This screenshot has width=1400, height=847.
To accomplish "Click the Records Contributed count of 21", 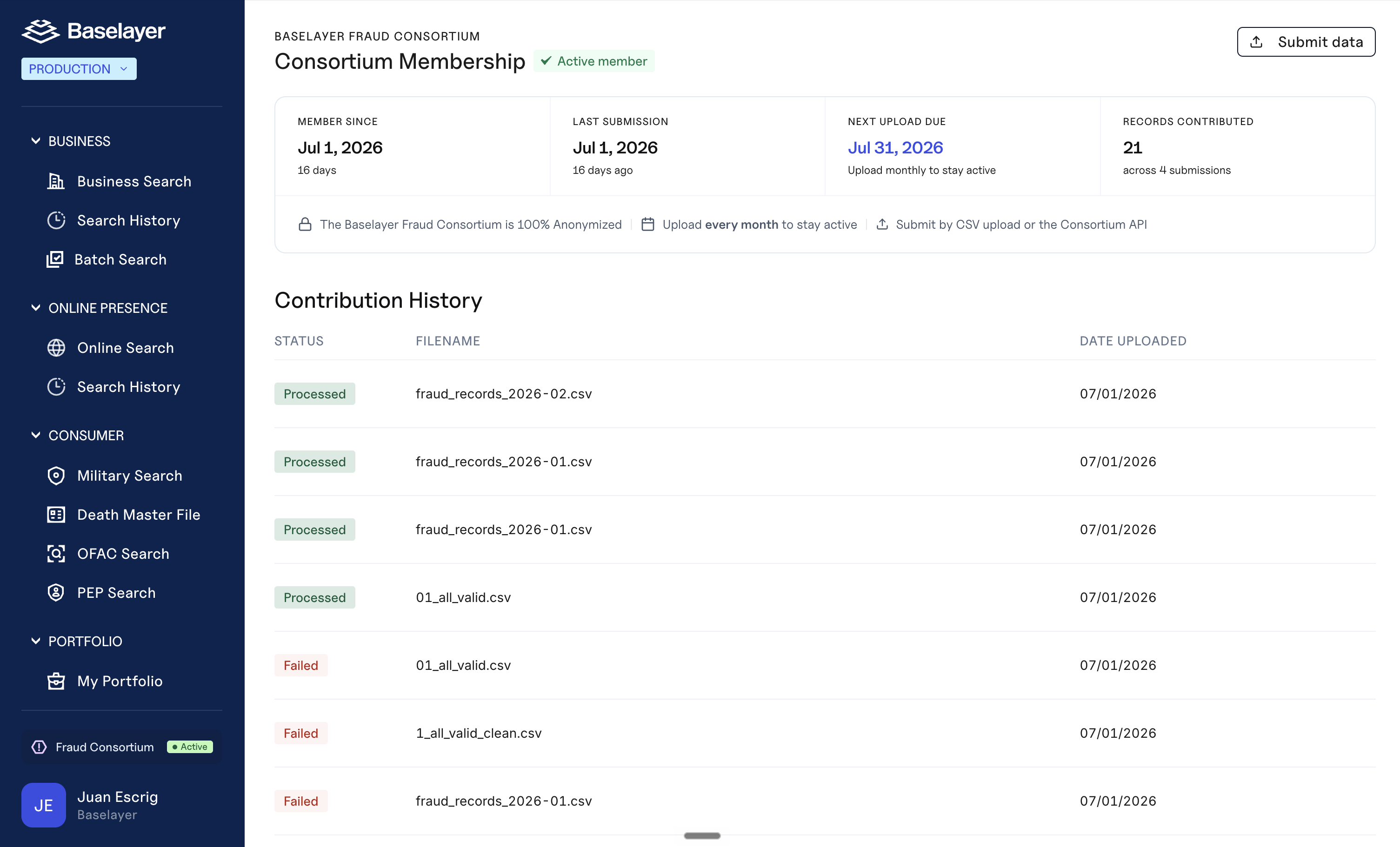I will 1133,148.
